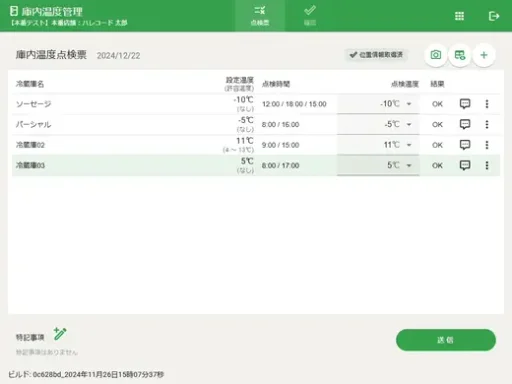The width and height of the screenshot is (512, 384).
Task: Switch to the checkmark confirmation tab
Action: (310, 16)
